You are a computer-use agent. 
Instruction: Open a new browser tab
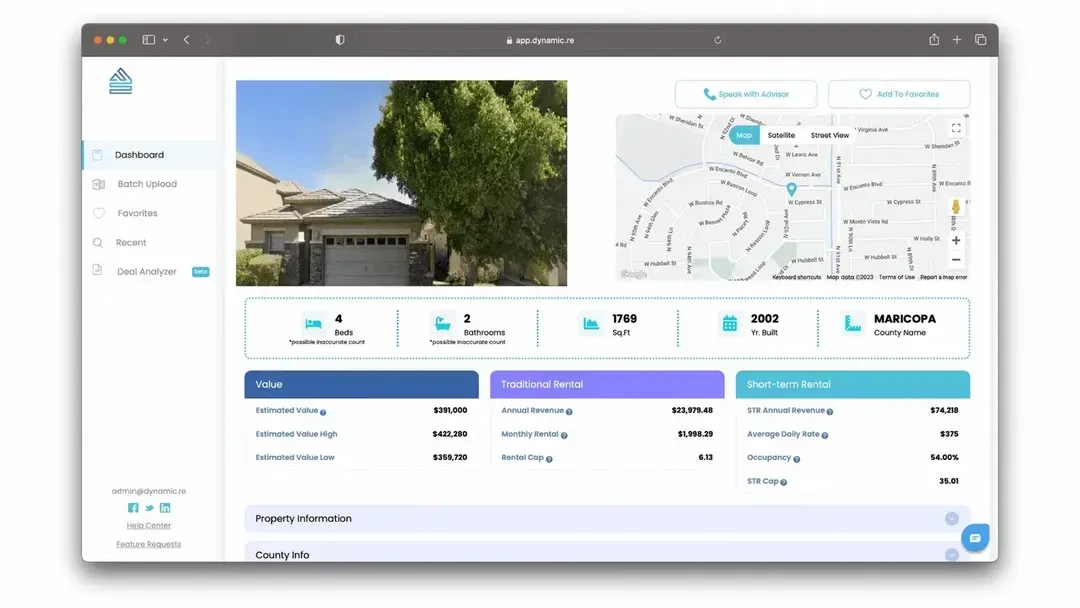pos(957,40)
